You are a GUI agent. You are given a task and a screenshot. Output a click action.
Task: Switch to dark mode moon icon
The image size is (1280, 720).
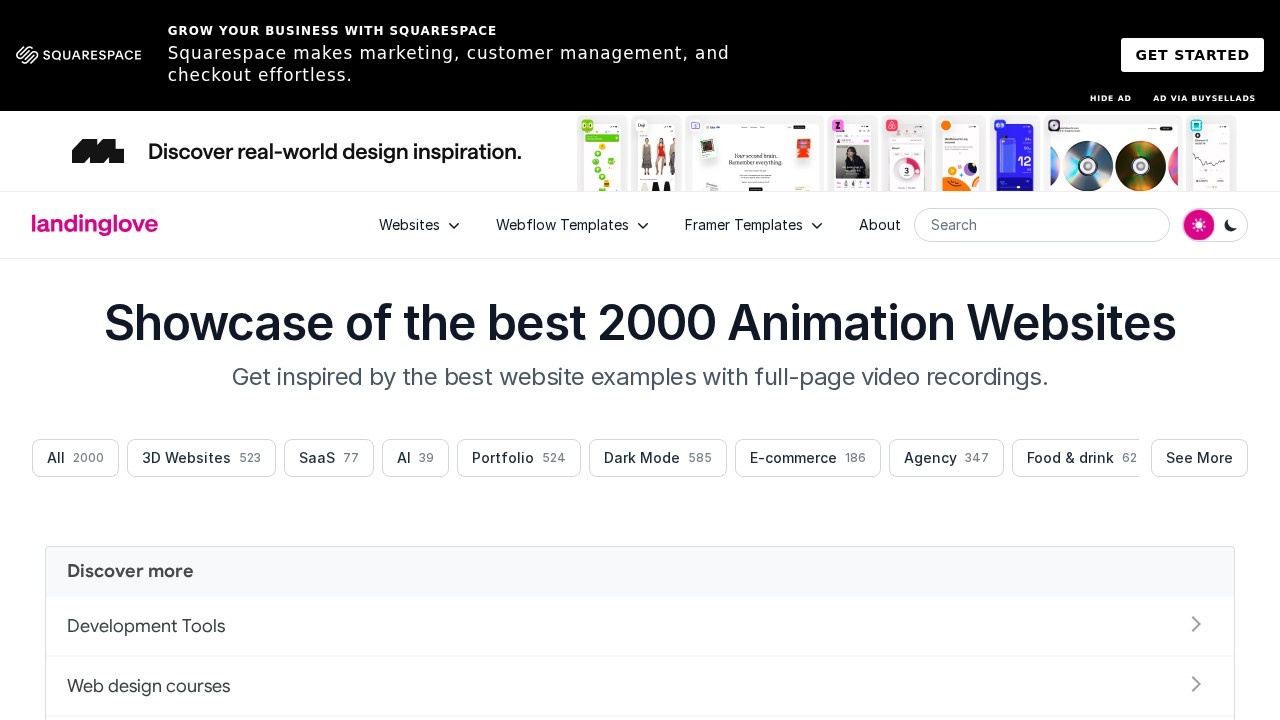tap(1231, 225)
